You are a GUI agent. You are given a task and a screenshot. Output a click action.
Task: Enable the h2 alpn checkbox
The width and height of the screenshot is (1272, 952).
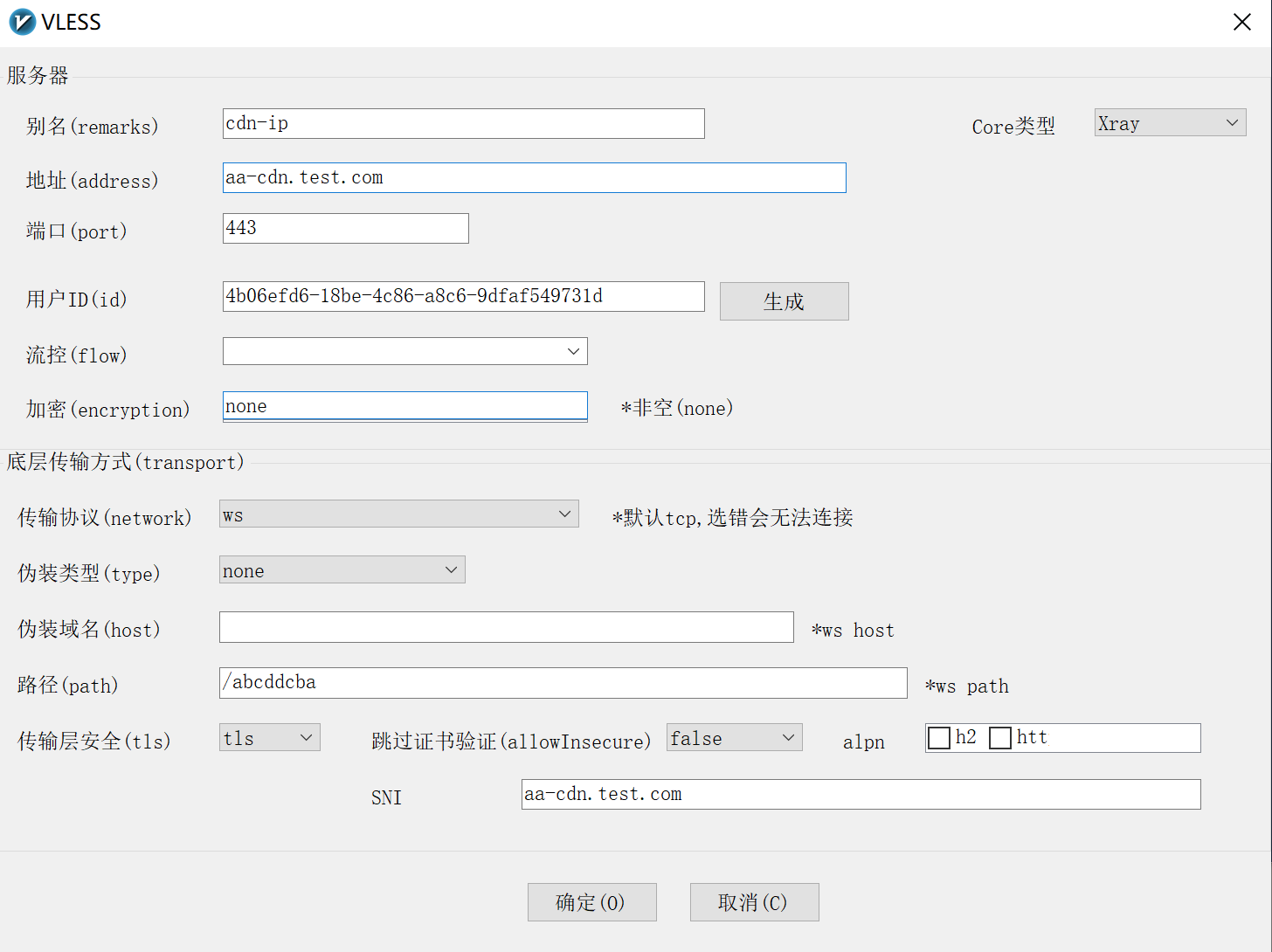938,737
